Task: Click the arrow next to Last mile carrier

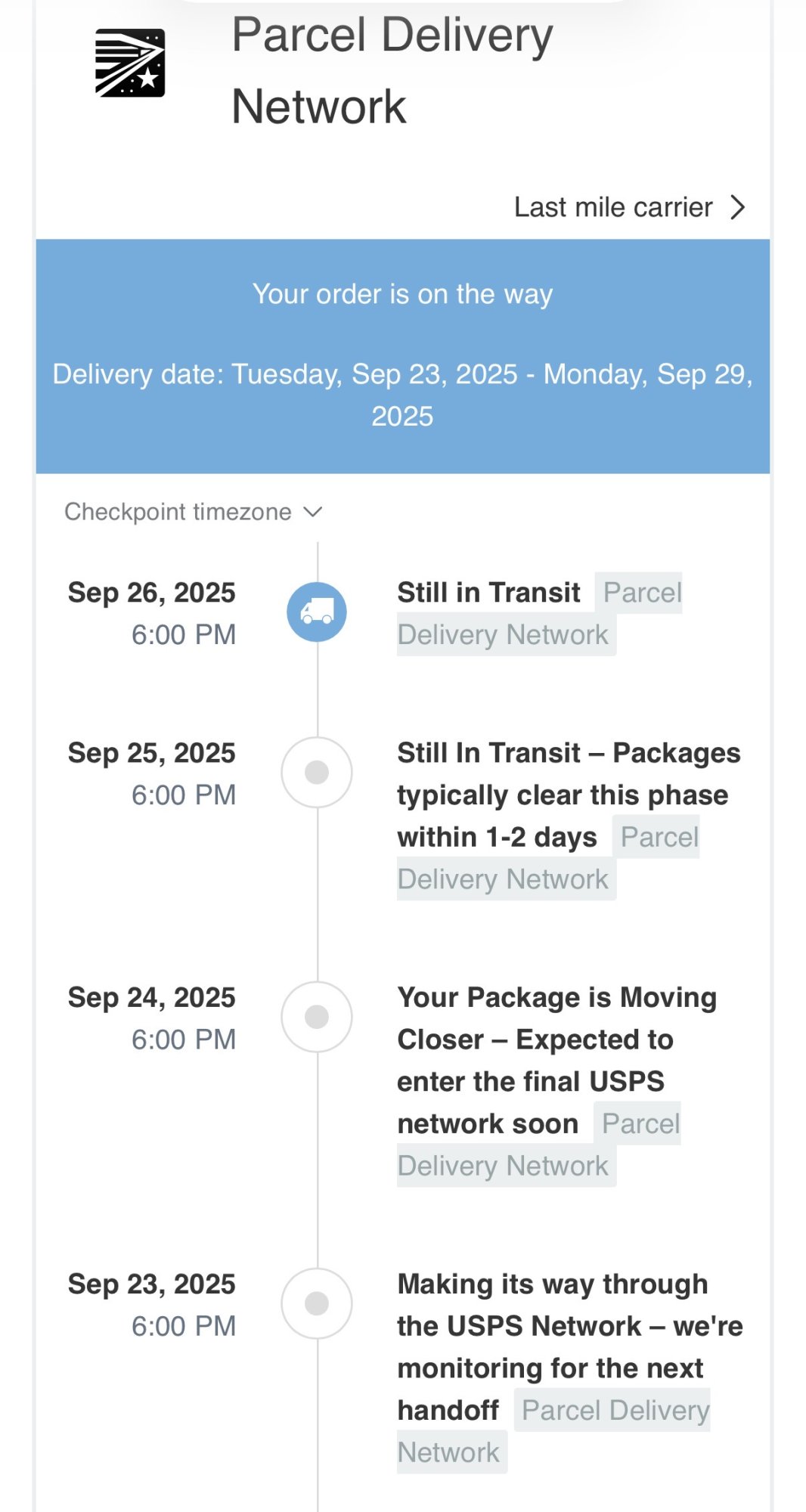Action: [x=738, y=207]
